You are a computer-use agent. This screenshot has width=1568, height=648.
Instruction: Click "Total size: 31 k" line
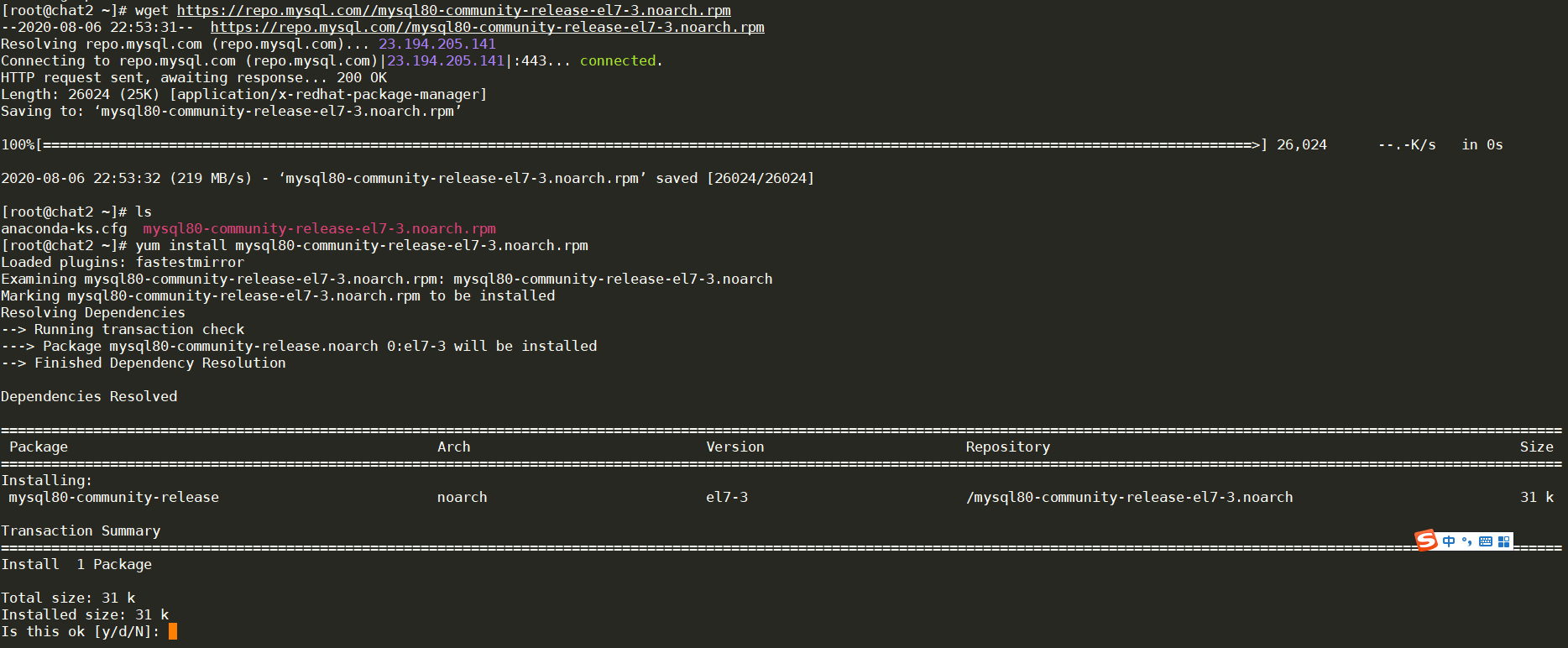click(x=68, y=598)
